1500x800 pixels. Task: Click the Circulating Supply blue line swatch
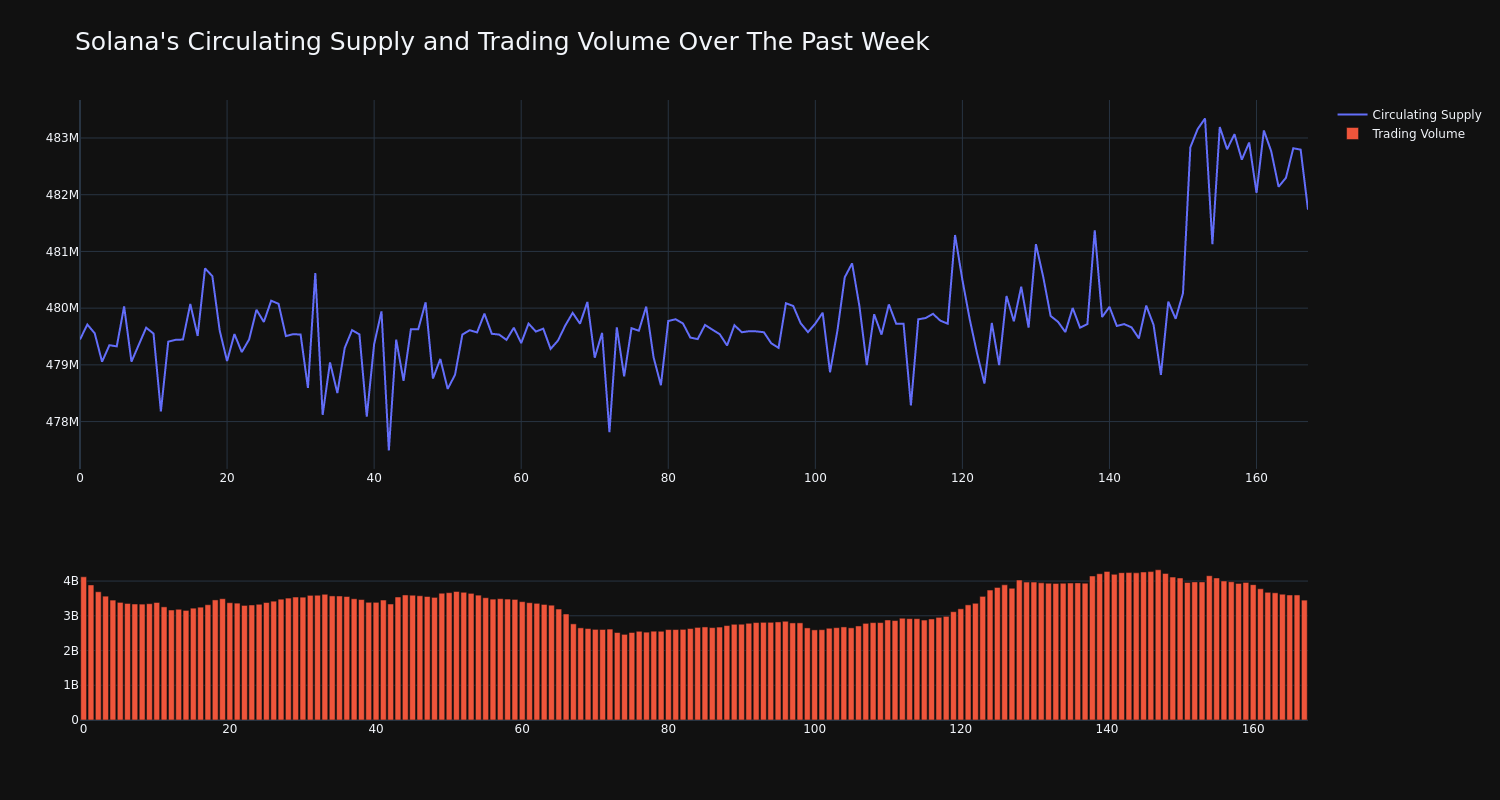click(1352, 115)
